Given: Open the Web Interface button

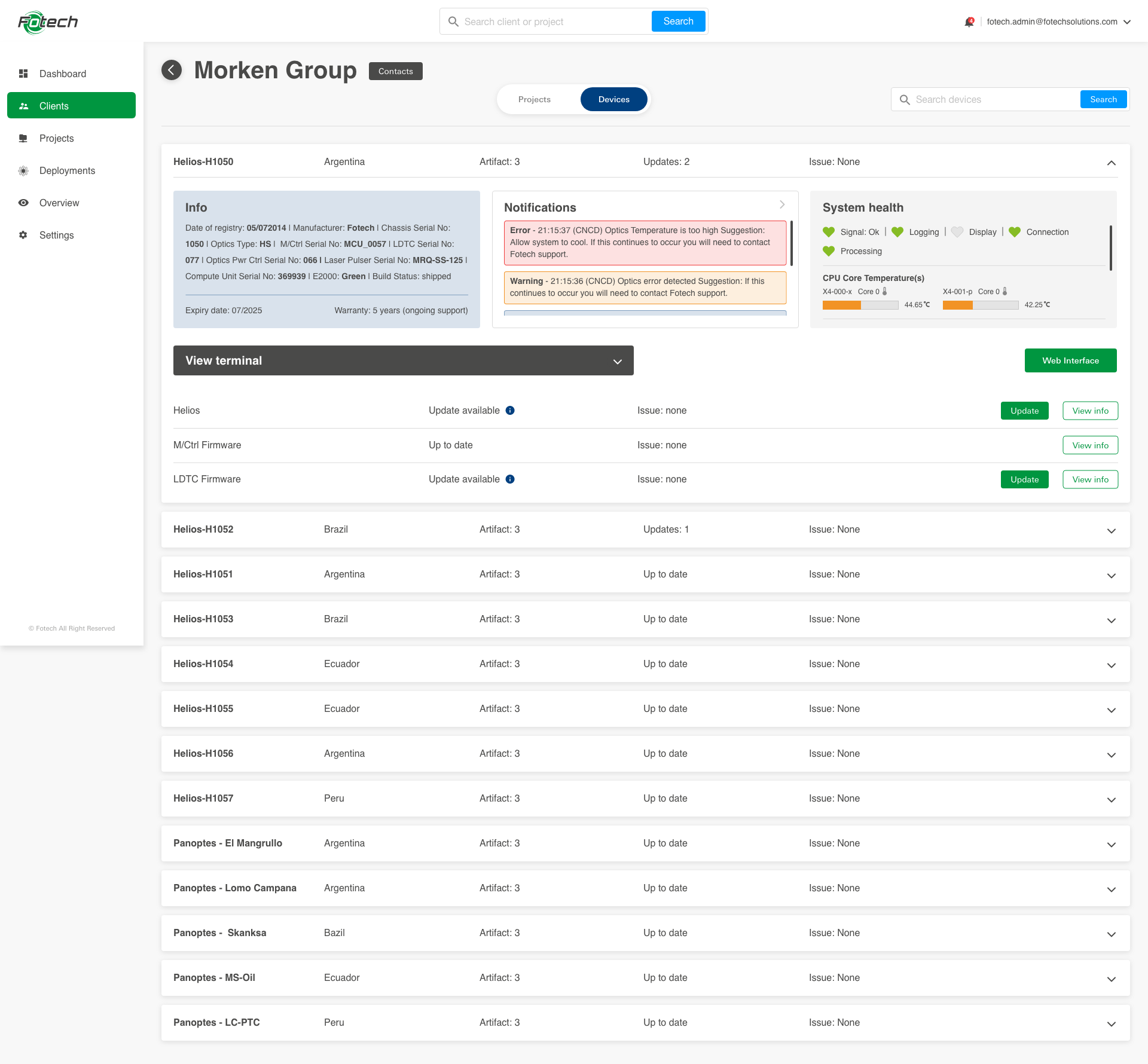Looking at the screenshot, I should pyautogui.click(x=1070, y=360).
